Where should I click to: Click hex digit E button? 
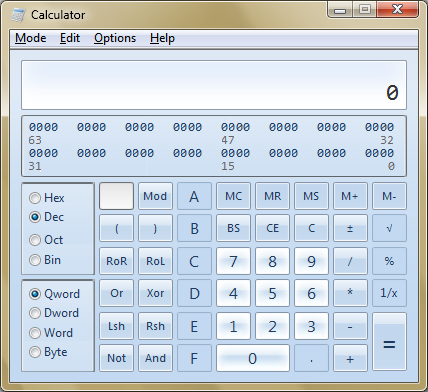pyautogui.click(x=194, y=326)
